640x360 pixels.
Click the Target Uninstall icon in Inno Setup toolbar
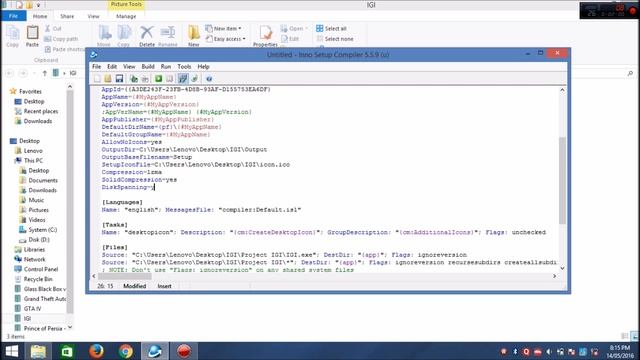[x=195, y=78]
